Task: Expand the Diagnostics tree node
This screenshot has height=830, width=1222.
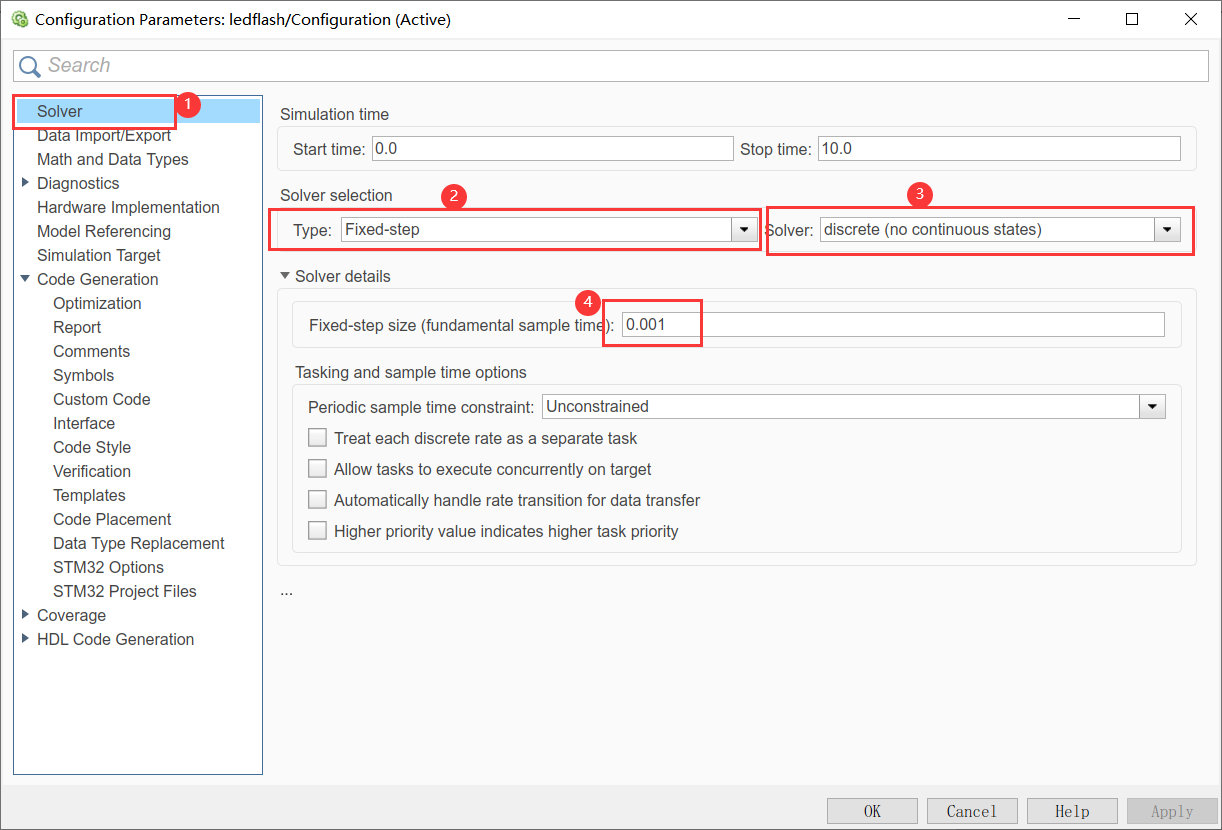Action: [x=25, y=183]
